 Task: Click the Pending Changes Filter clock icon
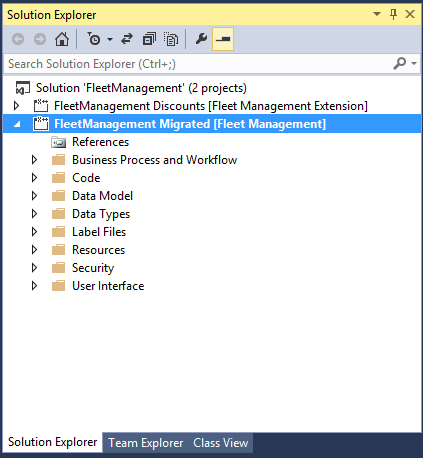tap(94, 39)
